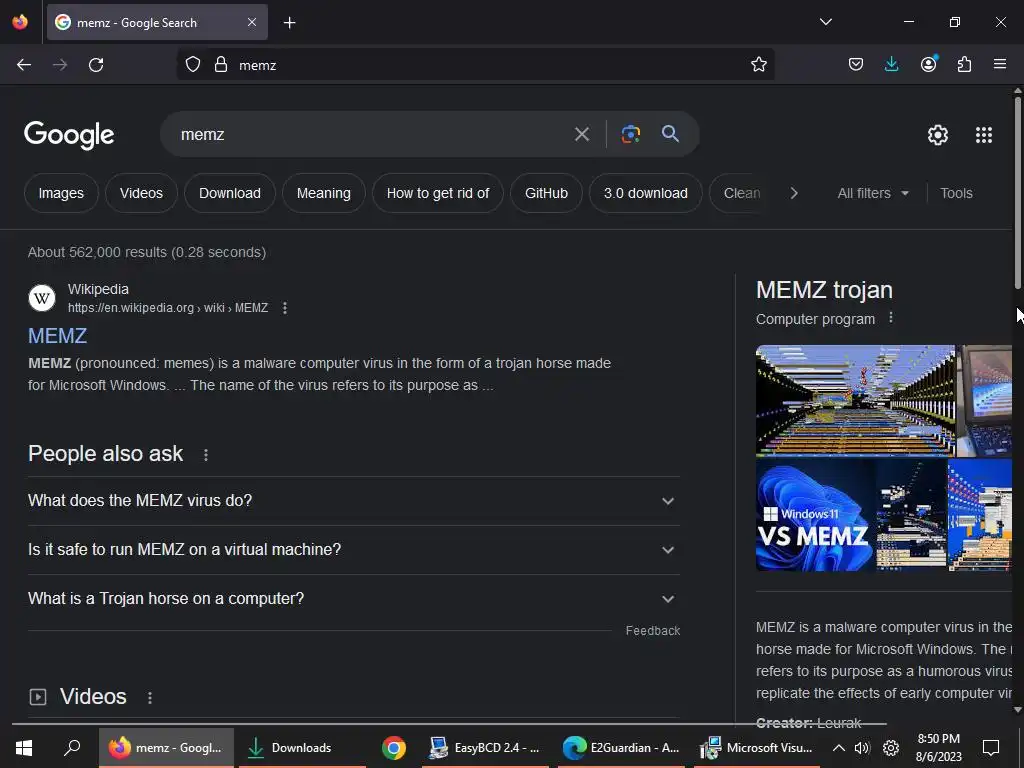Expand What is a Trojan horse question
1024x768 pixels.
(x=353, y=599)
